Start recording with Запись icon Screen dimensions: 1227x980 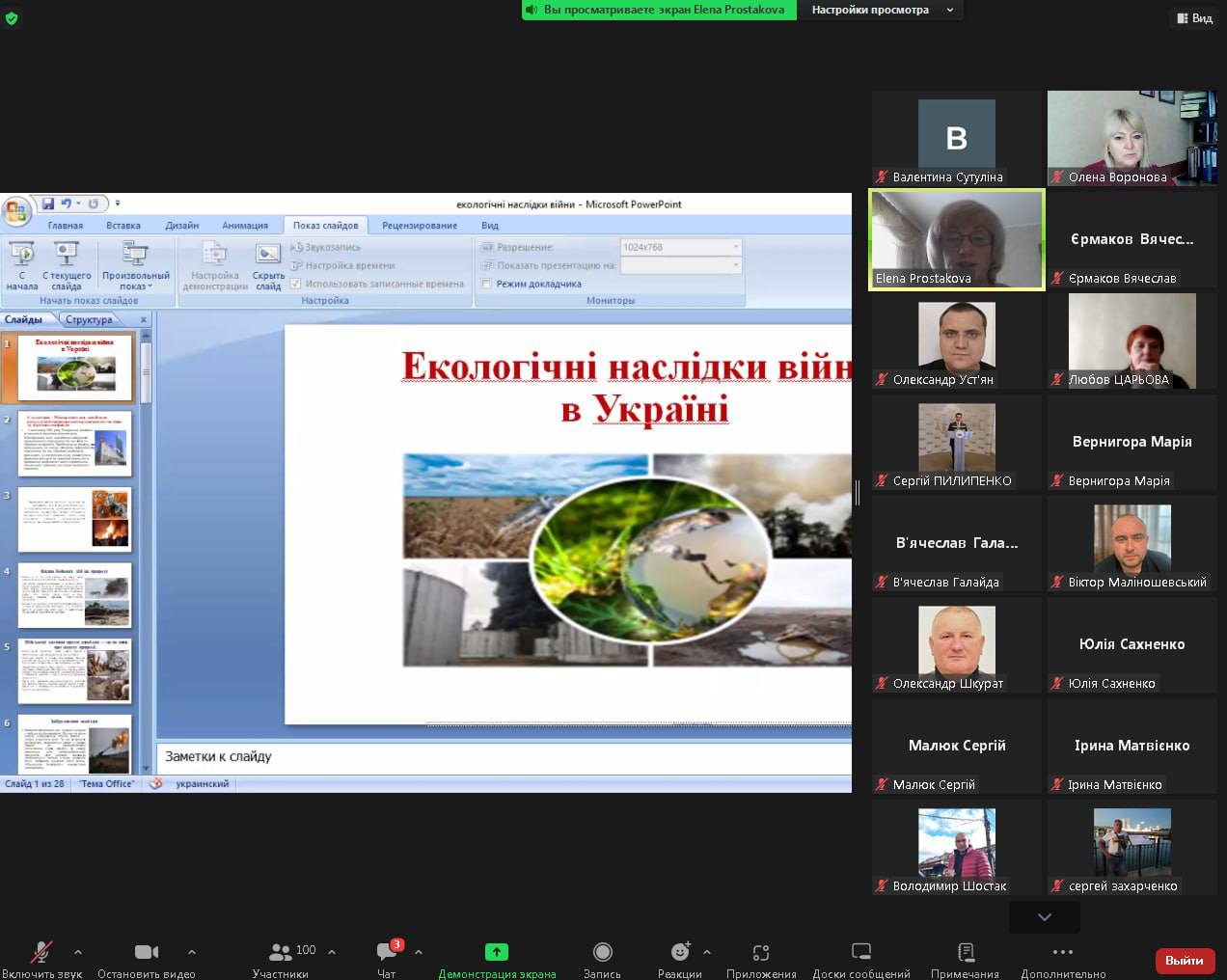(602, 953)
